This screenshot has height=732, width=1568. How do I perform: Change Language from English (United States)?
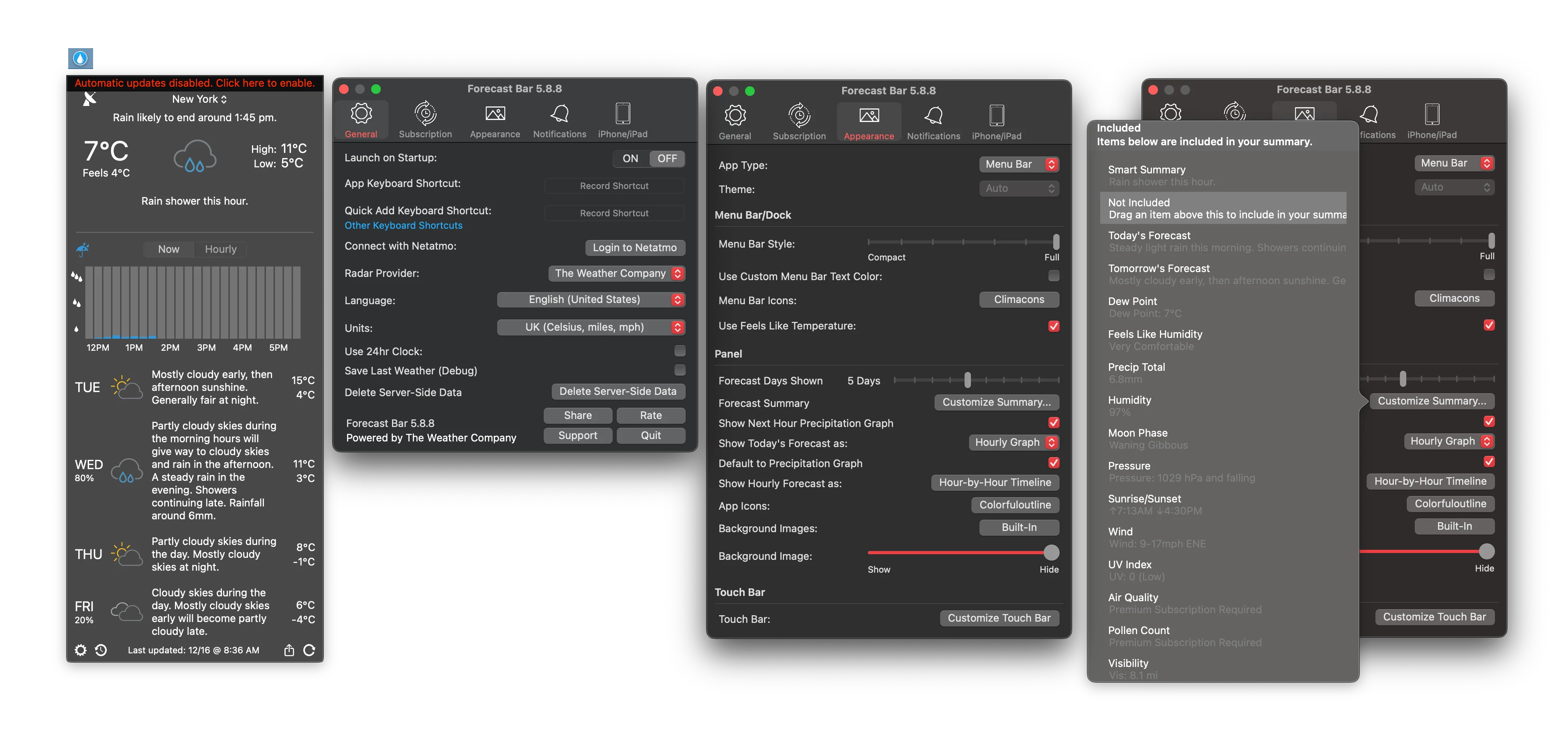[591, 299]
